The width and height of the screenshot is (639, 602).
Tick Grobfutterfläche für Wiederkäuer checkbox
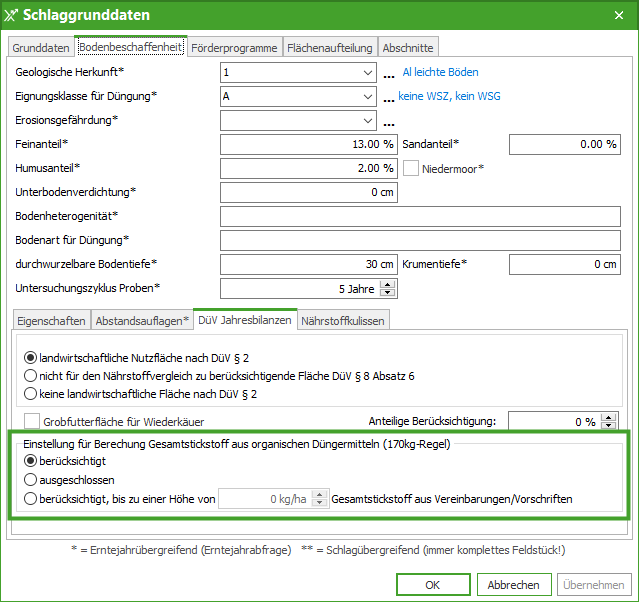32,421
